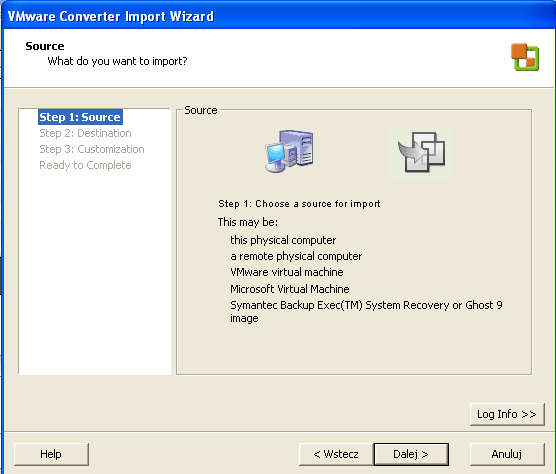The image size is (556, 474).
Task: Click the virtual machine import arrow icon
Action: (x=421, y=152)
